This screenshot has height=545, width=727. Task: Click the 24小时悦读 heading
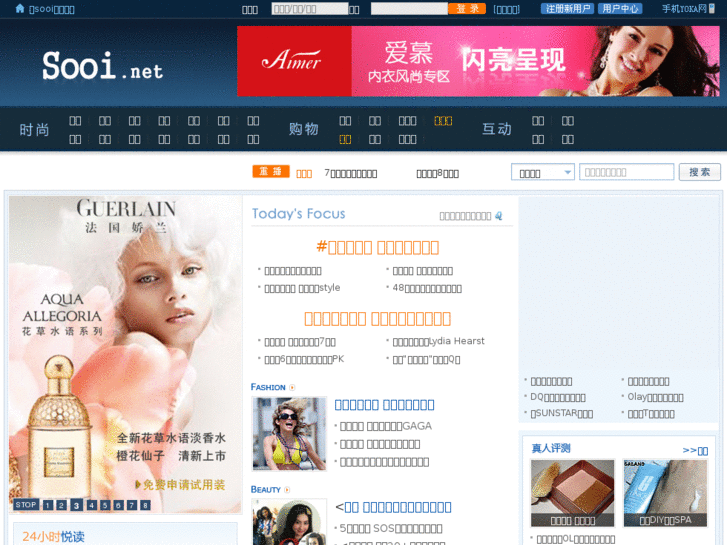point(53,536)
